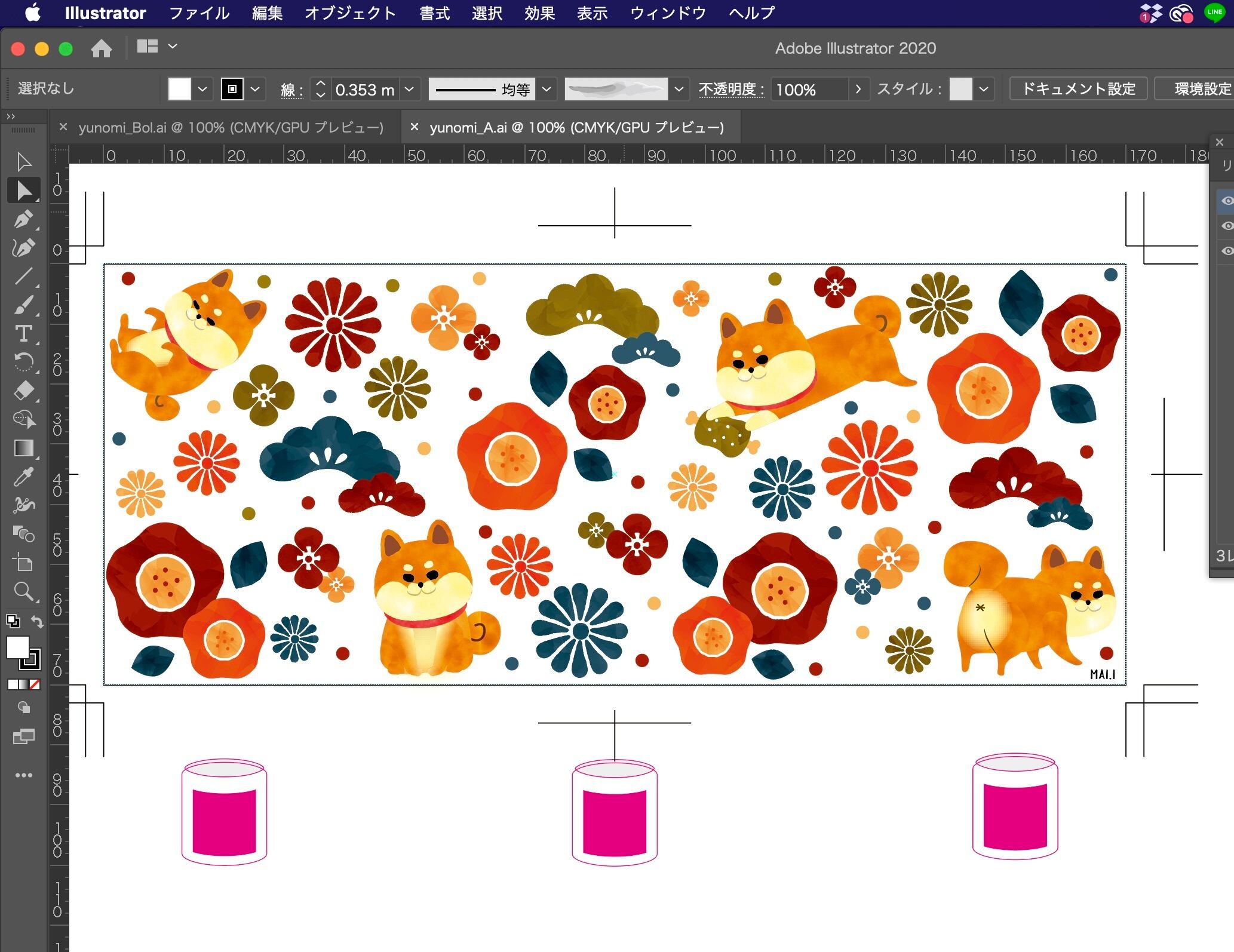This screenshot has width=1234, height=952.
Task: Open the オブジェクト menu
Action: (350, 13)
